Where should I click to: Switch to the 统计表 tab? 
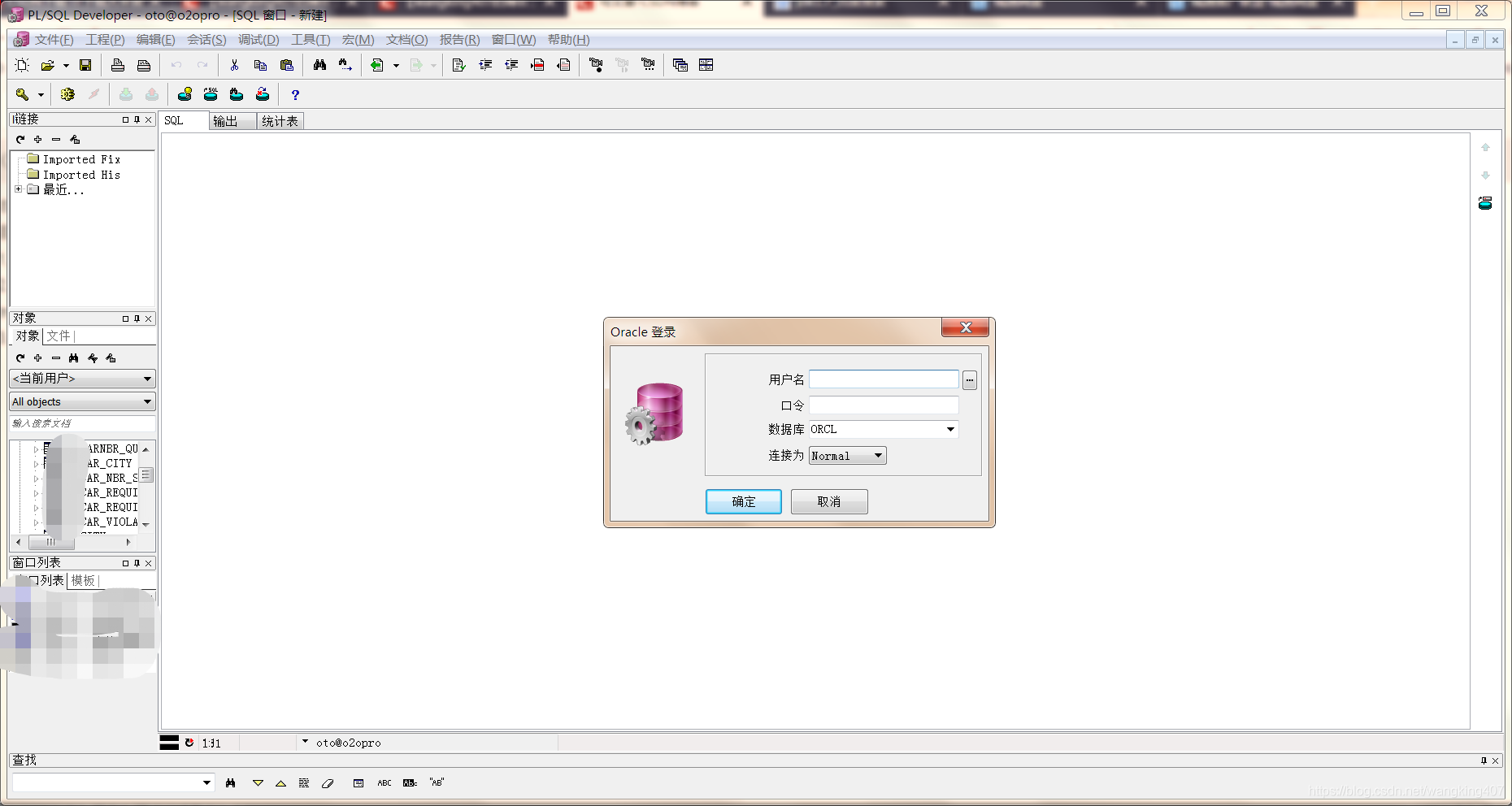(280, 121)
